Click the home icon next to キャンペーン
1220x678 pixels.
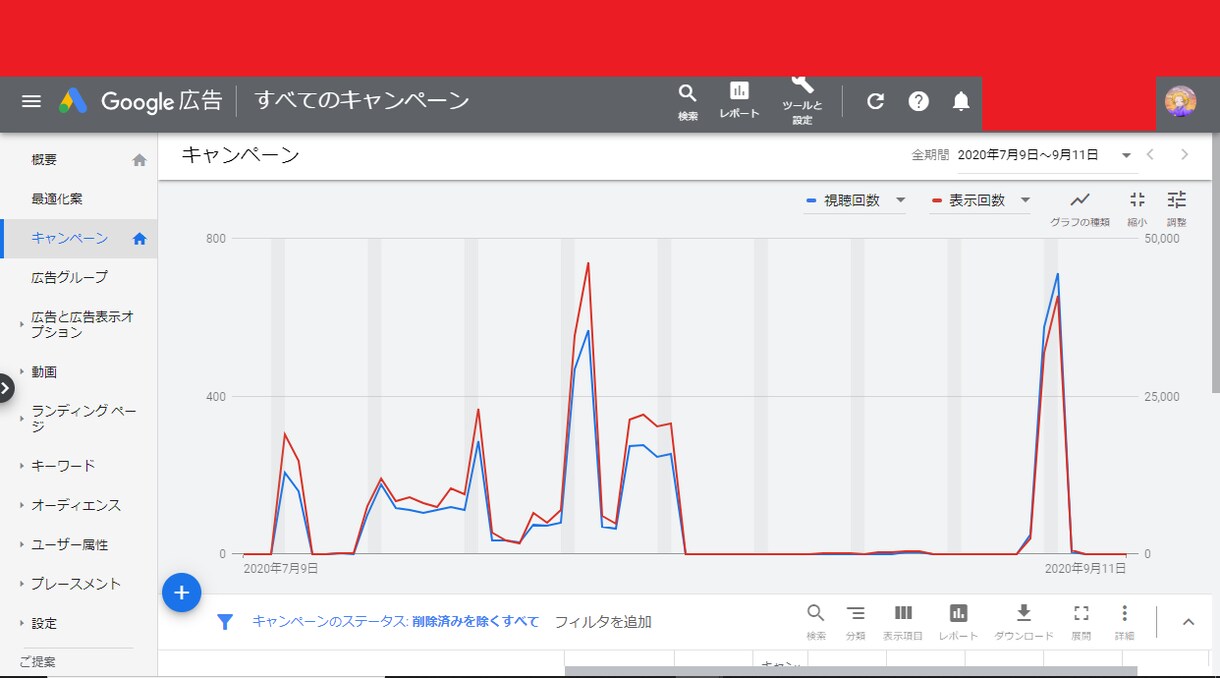tap(139, 238)
